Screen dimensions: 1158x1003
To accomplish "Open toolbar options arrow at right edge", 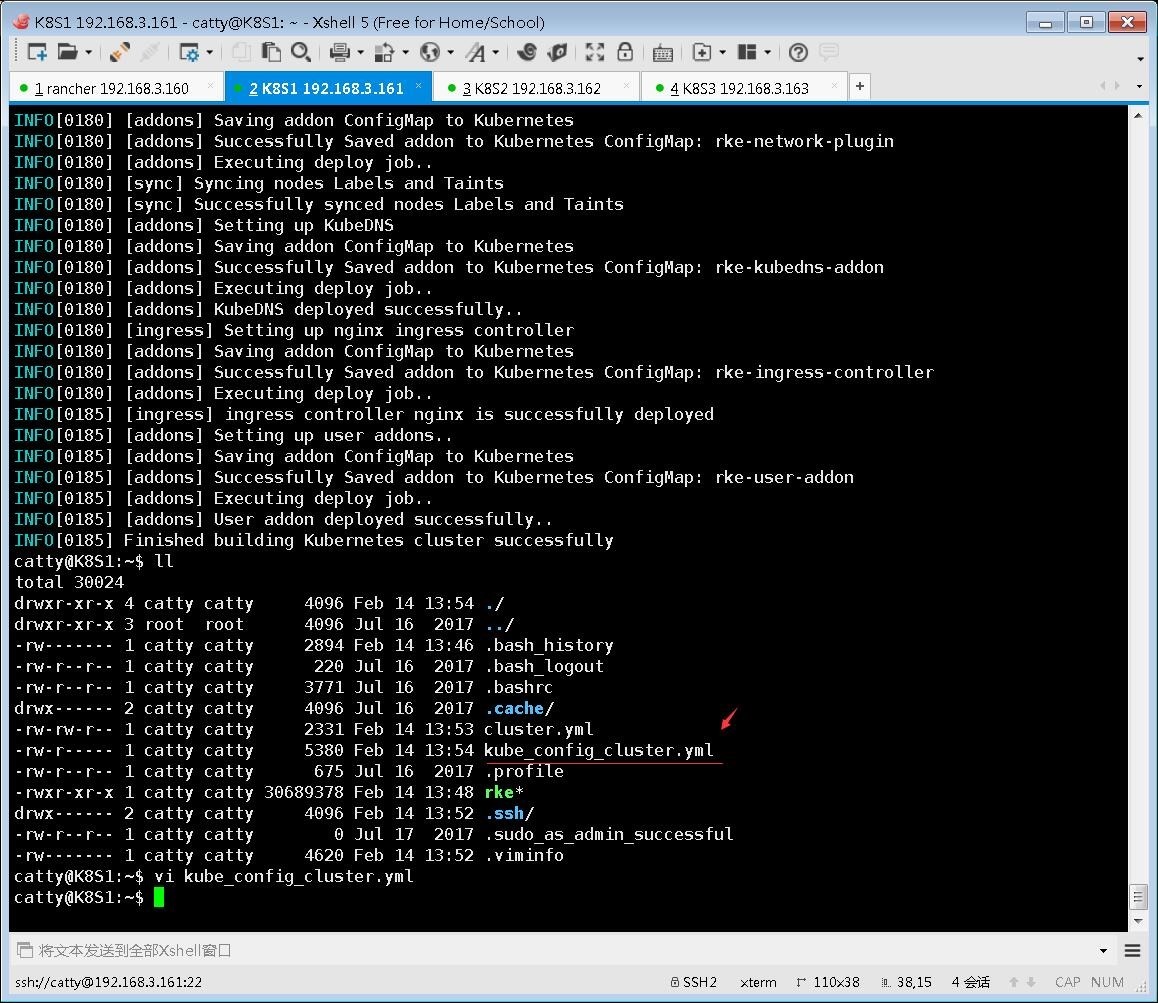I will click(1140, 58).
